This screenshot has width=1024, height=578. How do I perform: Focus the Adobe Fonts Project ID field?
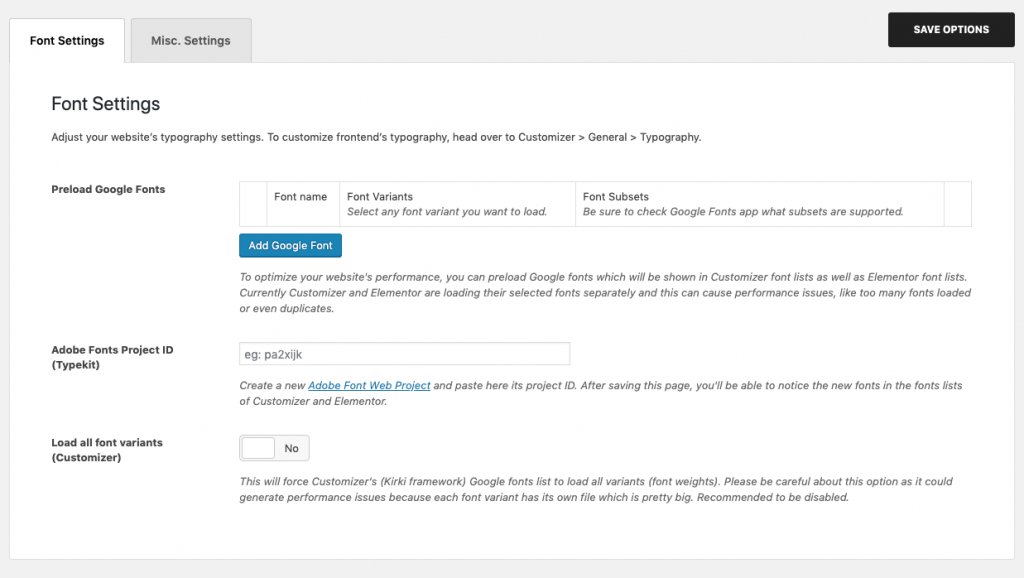404,354
